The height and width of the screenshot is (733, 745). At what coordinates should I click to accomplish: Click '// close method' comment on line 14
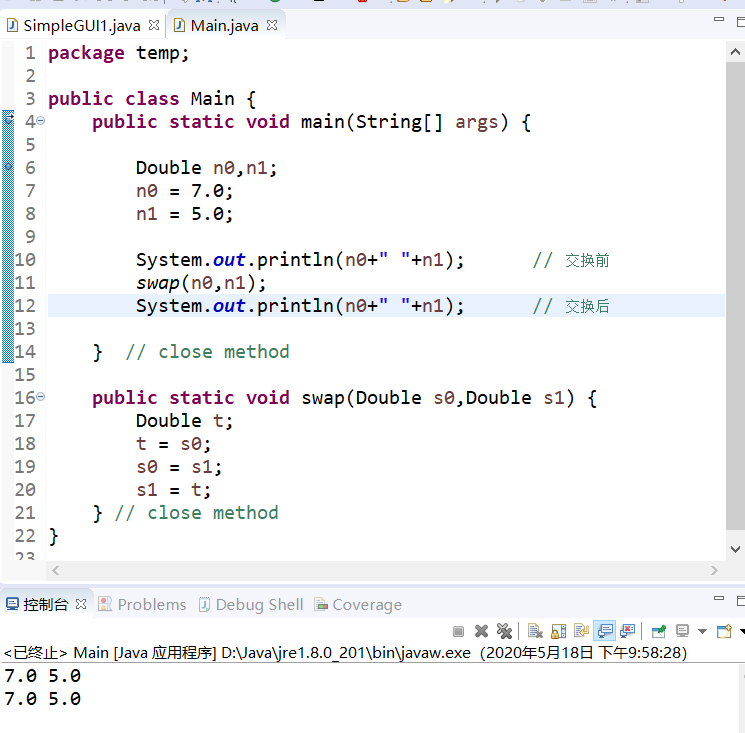pos(207,352)
